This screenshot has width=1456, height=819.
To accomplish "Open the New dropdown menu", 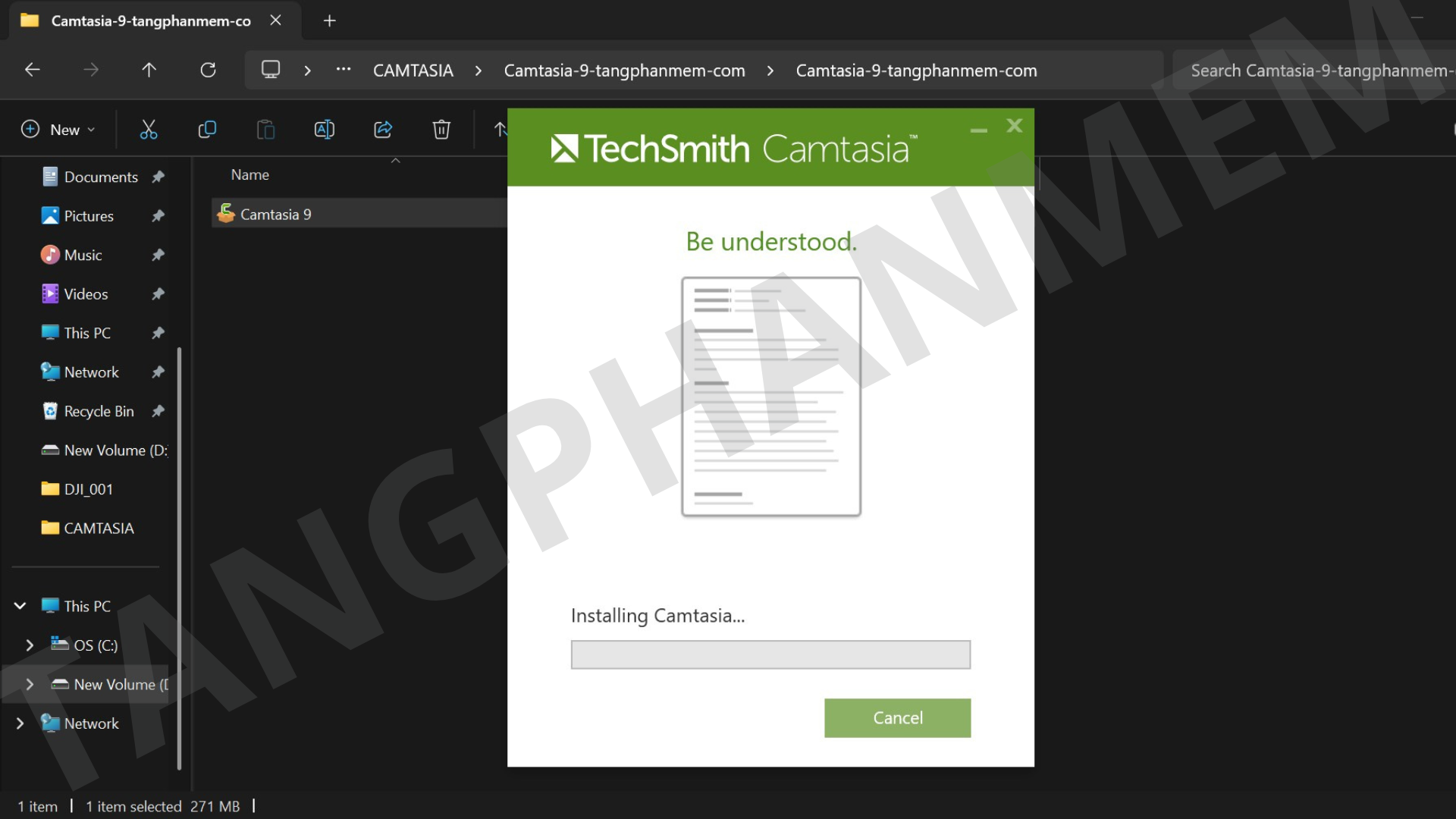I will (58, 130).
